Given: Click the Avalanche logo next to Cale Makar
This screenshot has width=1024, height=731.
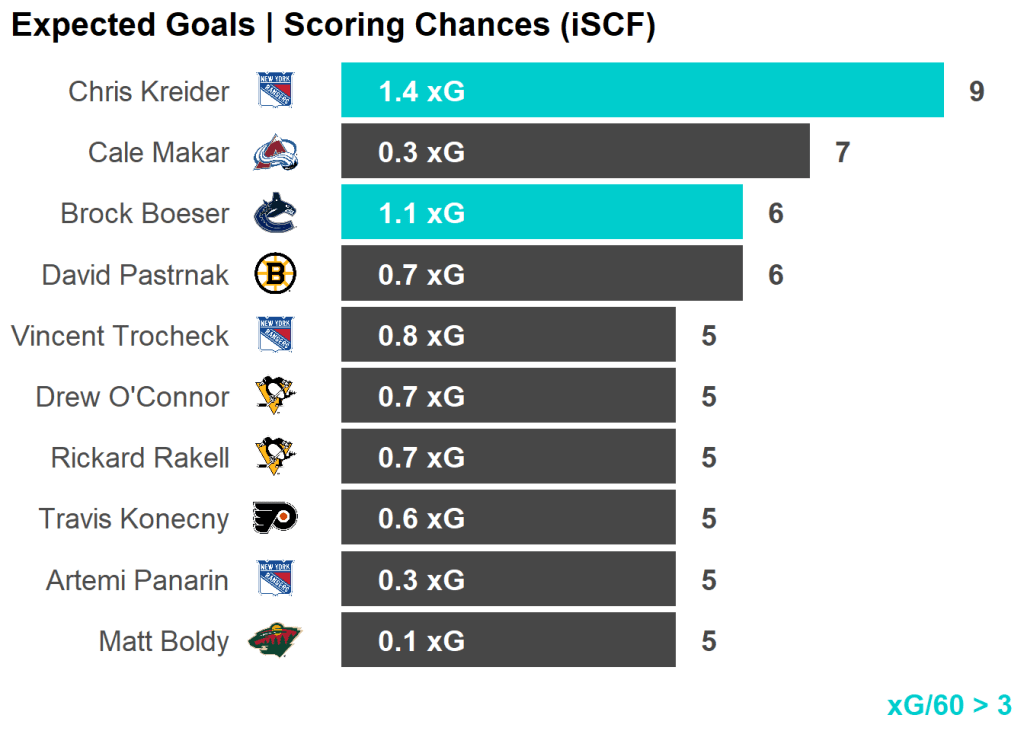Looking at the screenshot, I should coord(275,152).
